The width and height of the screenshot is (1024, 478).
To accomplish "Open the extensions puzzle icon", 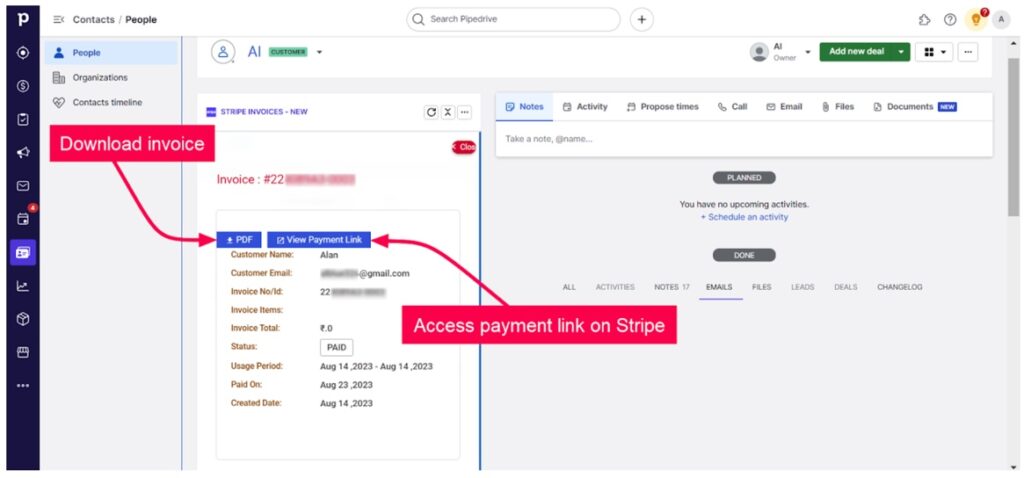I will 924,20.
